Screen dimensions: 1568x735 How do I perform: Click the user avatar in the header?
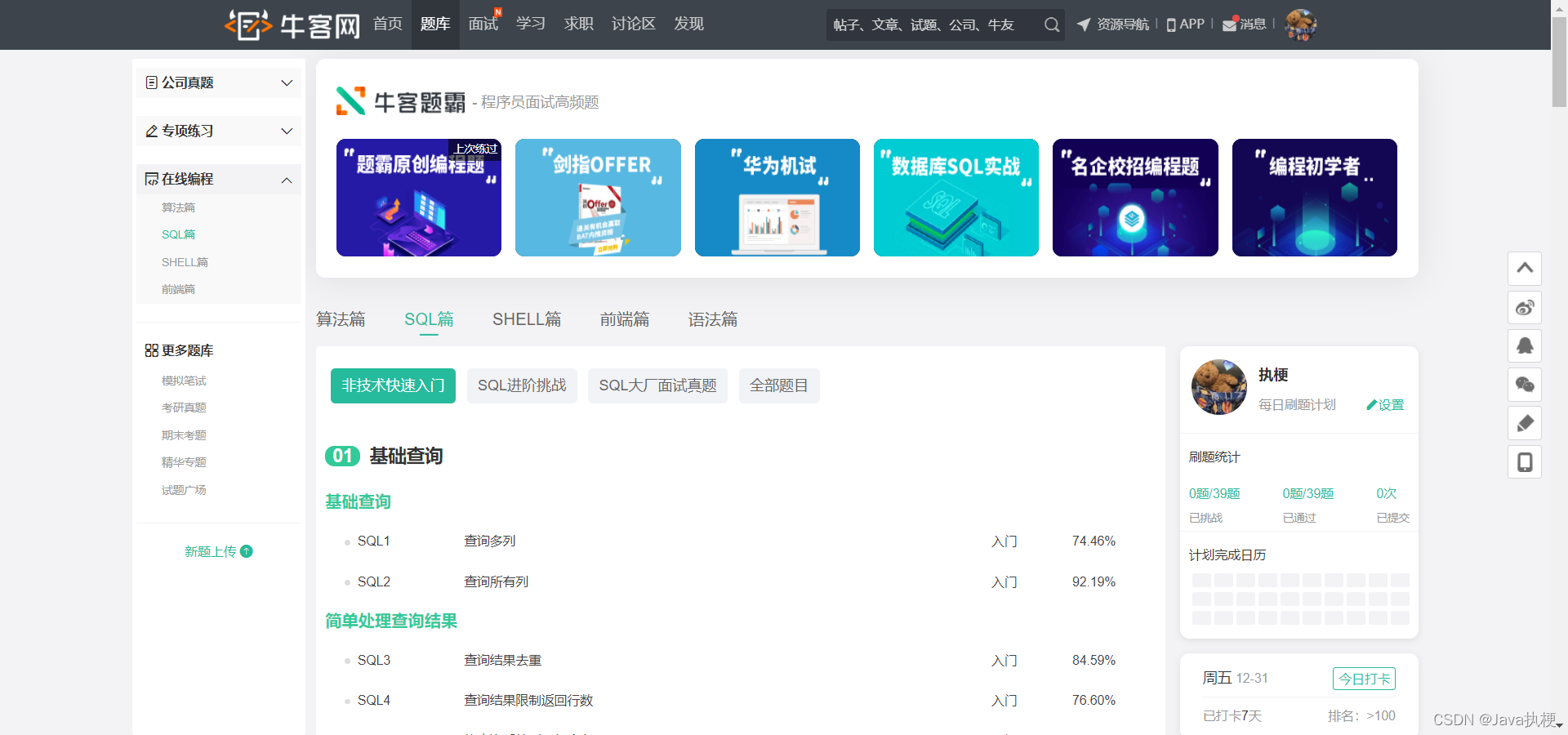[1301, 24]
